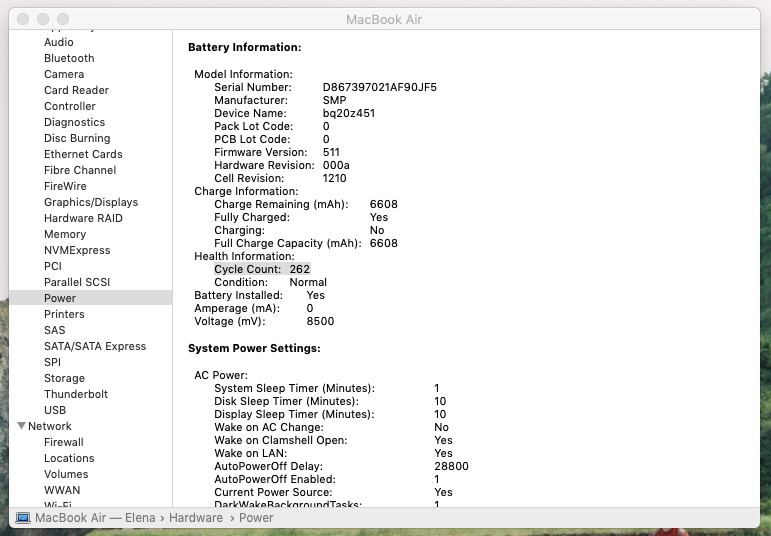Click the Full Charge Capacity (mAh) label
Viewport: 771px width, 536px height.
point(288,243)
